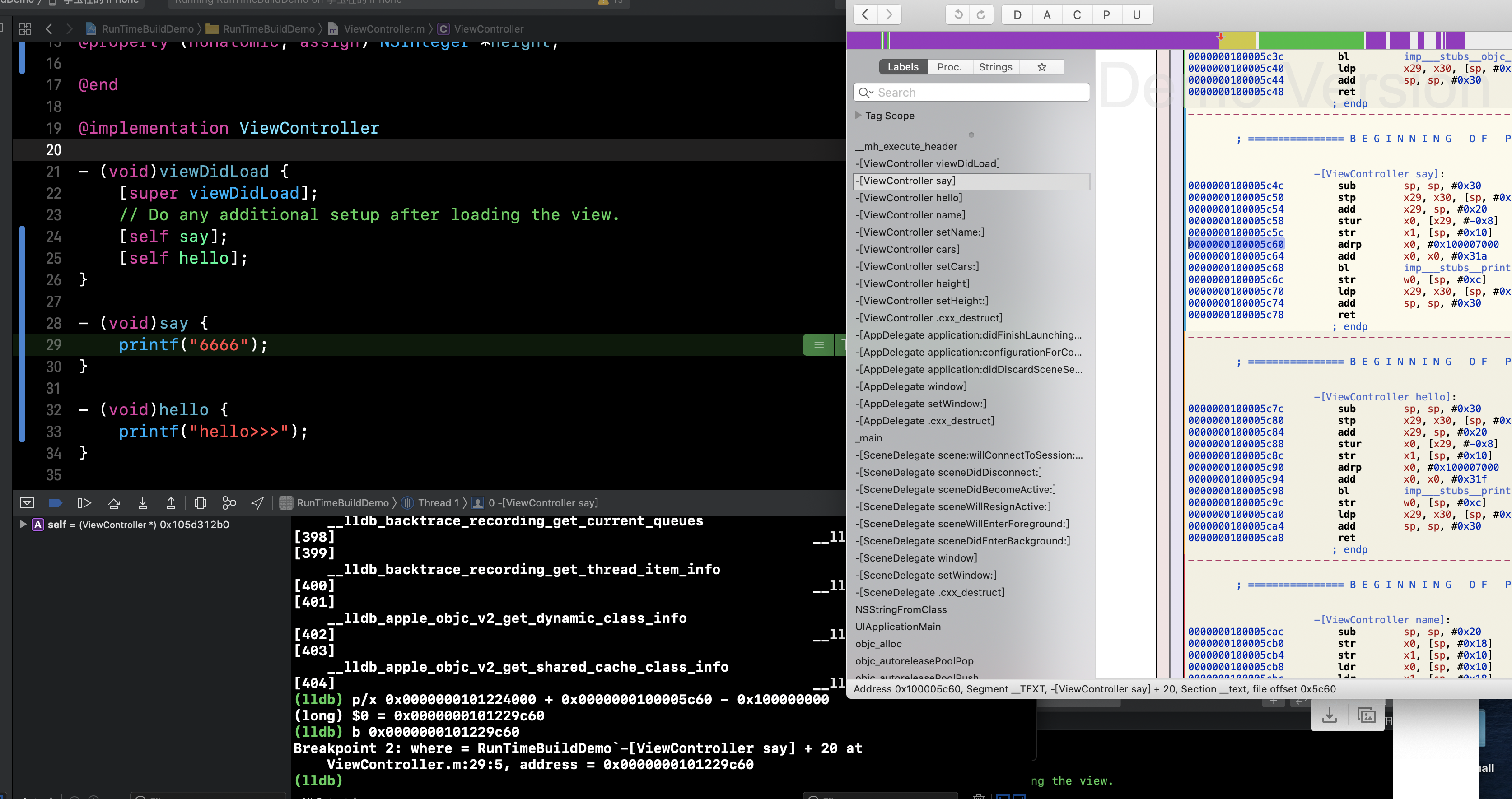Expand the self variable in debugger
This screenshot has width=1512, height=799.
point(23,525)
